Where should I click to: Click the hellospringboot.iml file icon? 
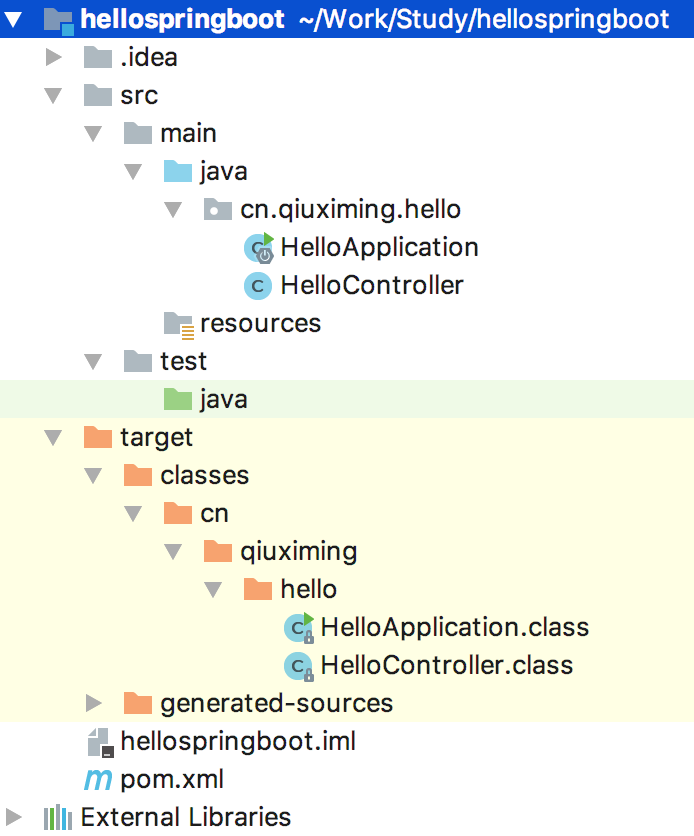(x=99, y=742)
